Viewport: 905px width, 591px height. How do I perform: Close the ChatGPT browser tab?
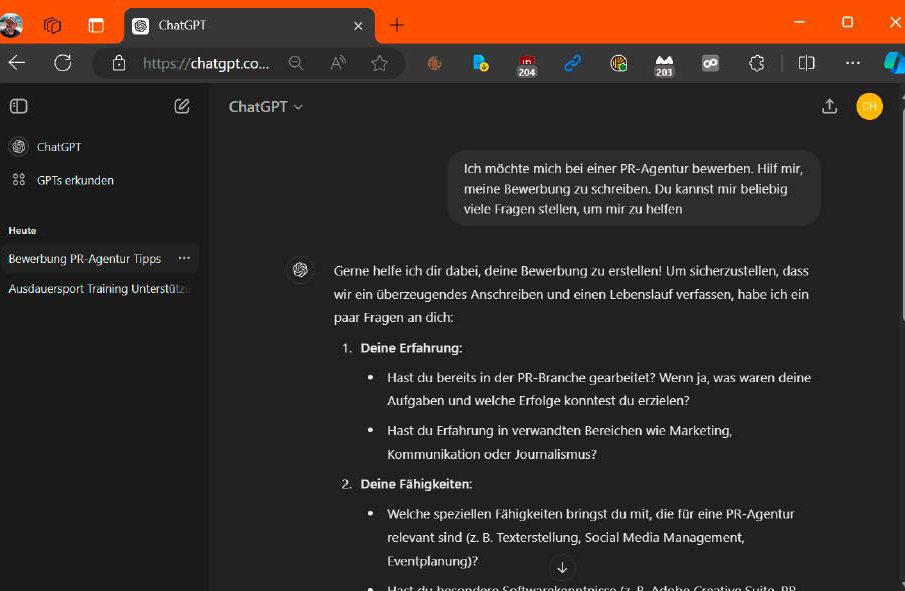[x=358, y=26]
